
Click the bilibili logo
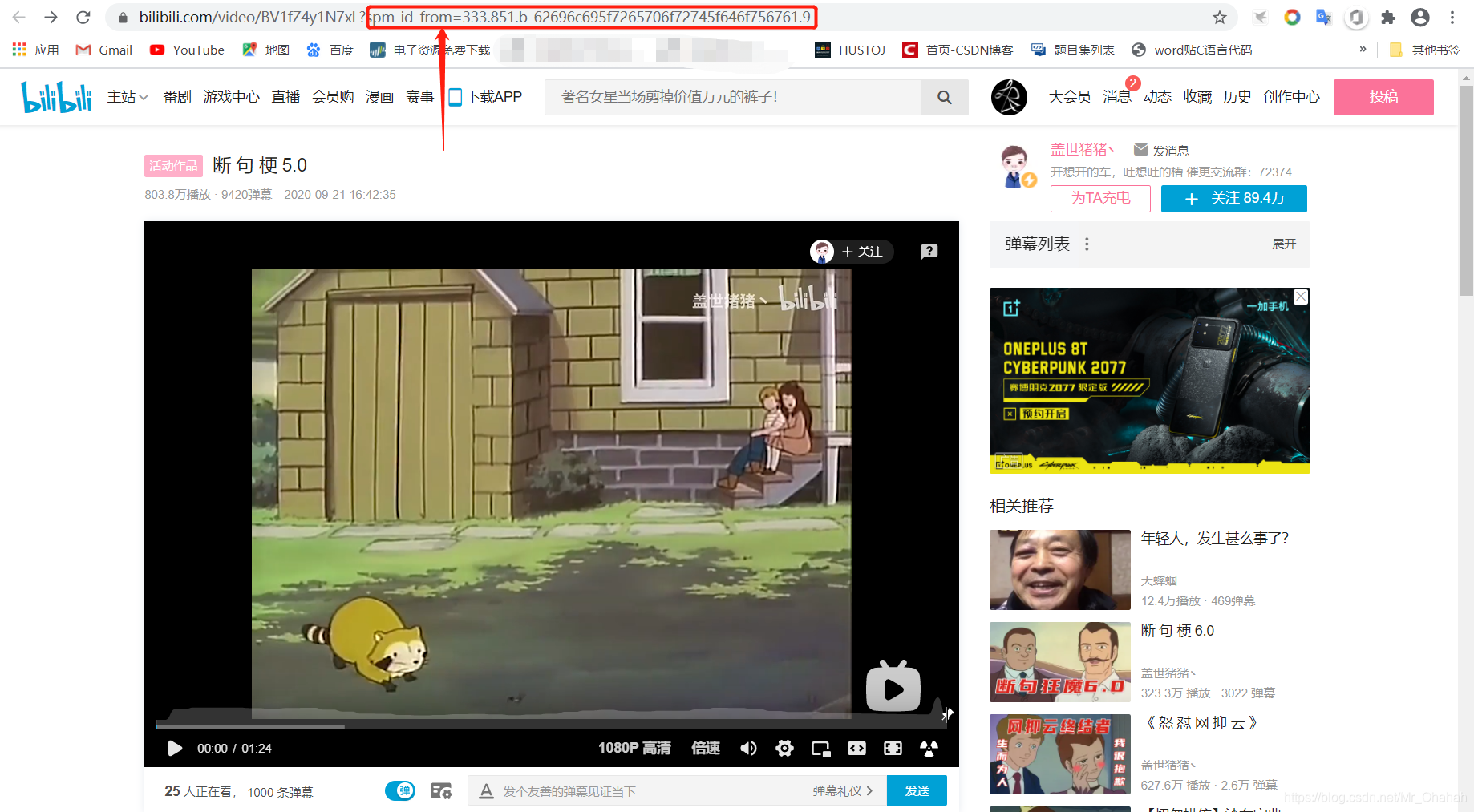(x=56, y=97)
